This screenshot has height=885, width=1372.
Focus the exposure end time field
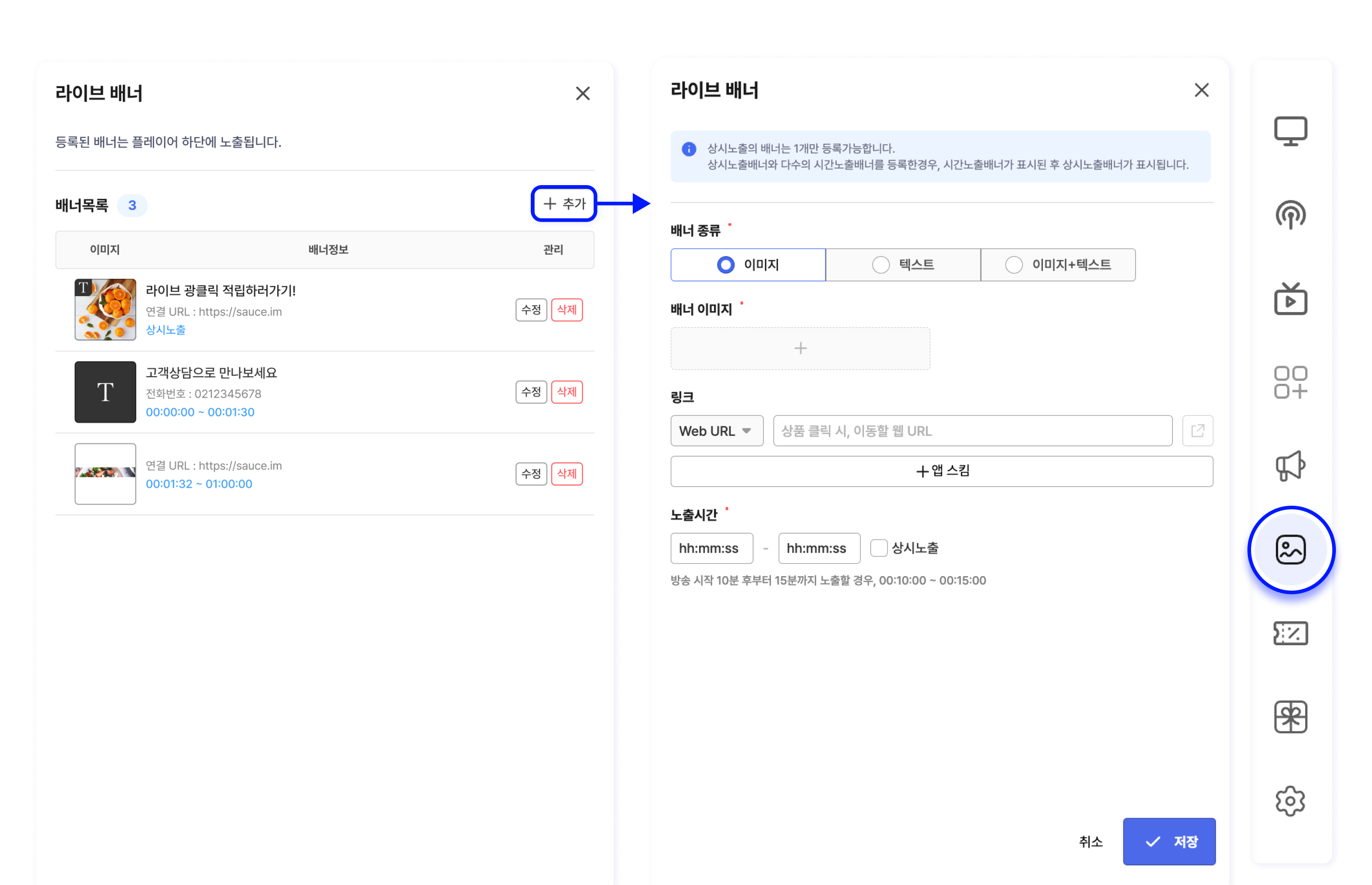(819, 548)
